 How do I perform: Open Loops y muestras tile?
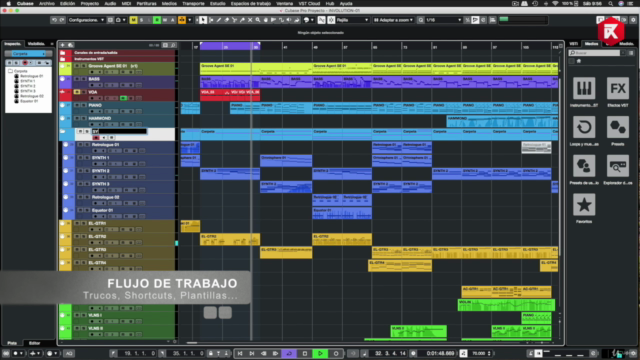[584, 131]
